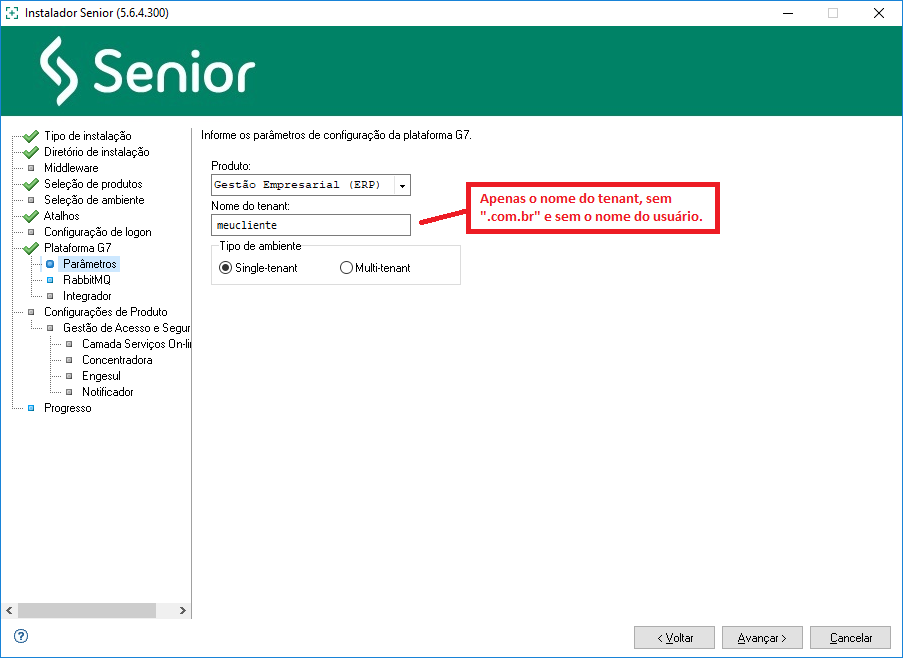Select the Integrador tree item
903x658 pixels.
pyautogui.click(x=87, y=296)
